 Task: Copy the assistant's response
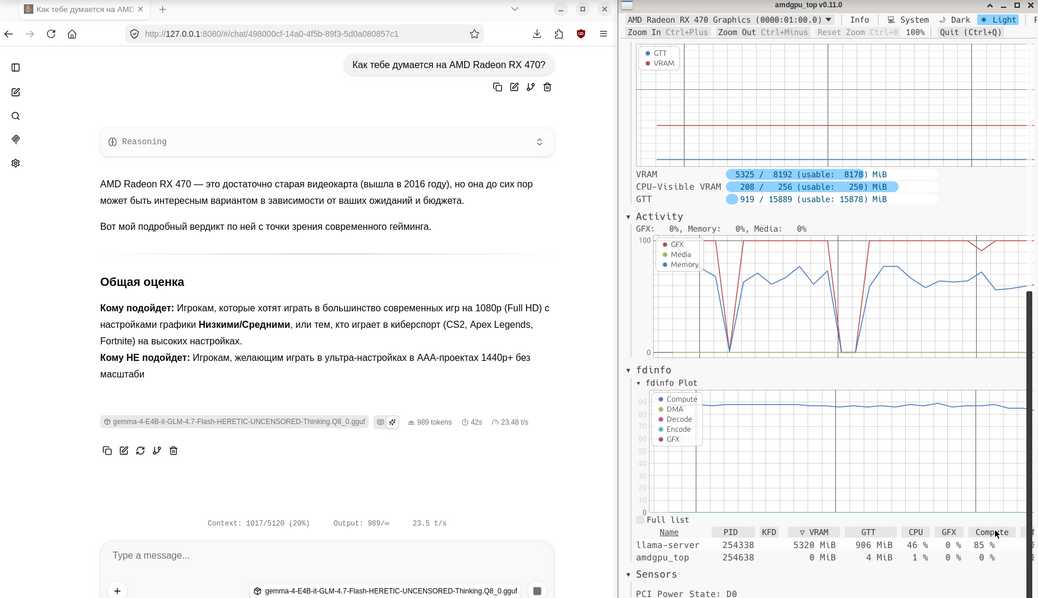point(107,450)
